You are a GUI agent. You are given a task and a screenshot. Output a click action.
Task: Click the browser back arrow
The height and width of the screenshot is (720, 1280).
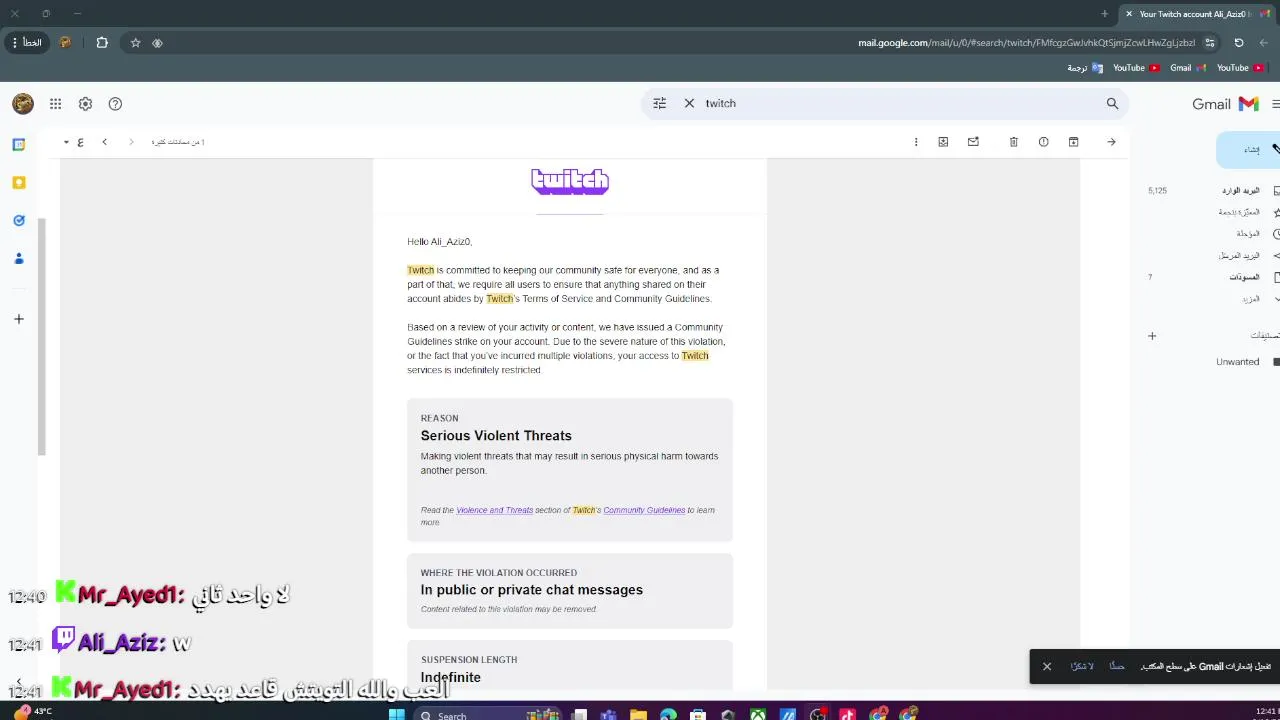coord(1265,43)
